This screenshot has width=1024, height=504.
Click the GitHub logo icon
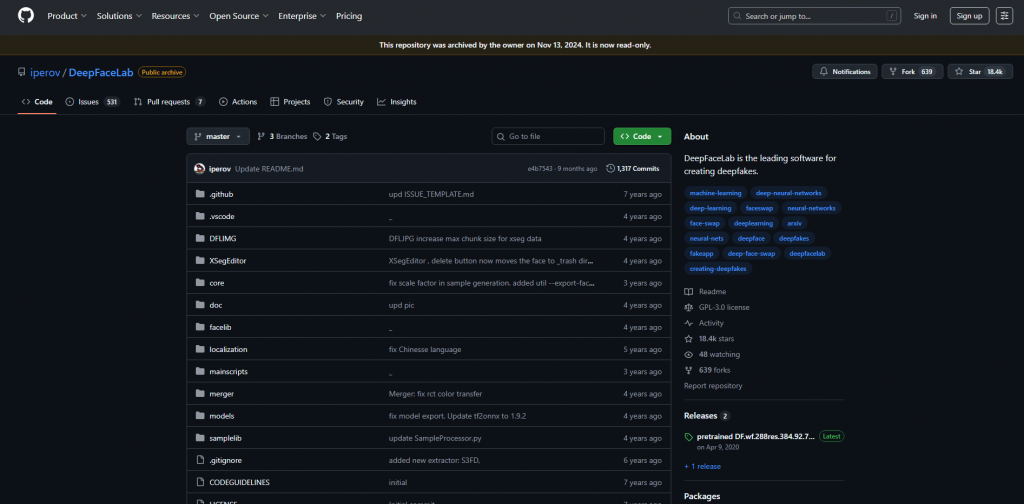pyautogui.click(x=25, y=16)
